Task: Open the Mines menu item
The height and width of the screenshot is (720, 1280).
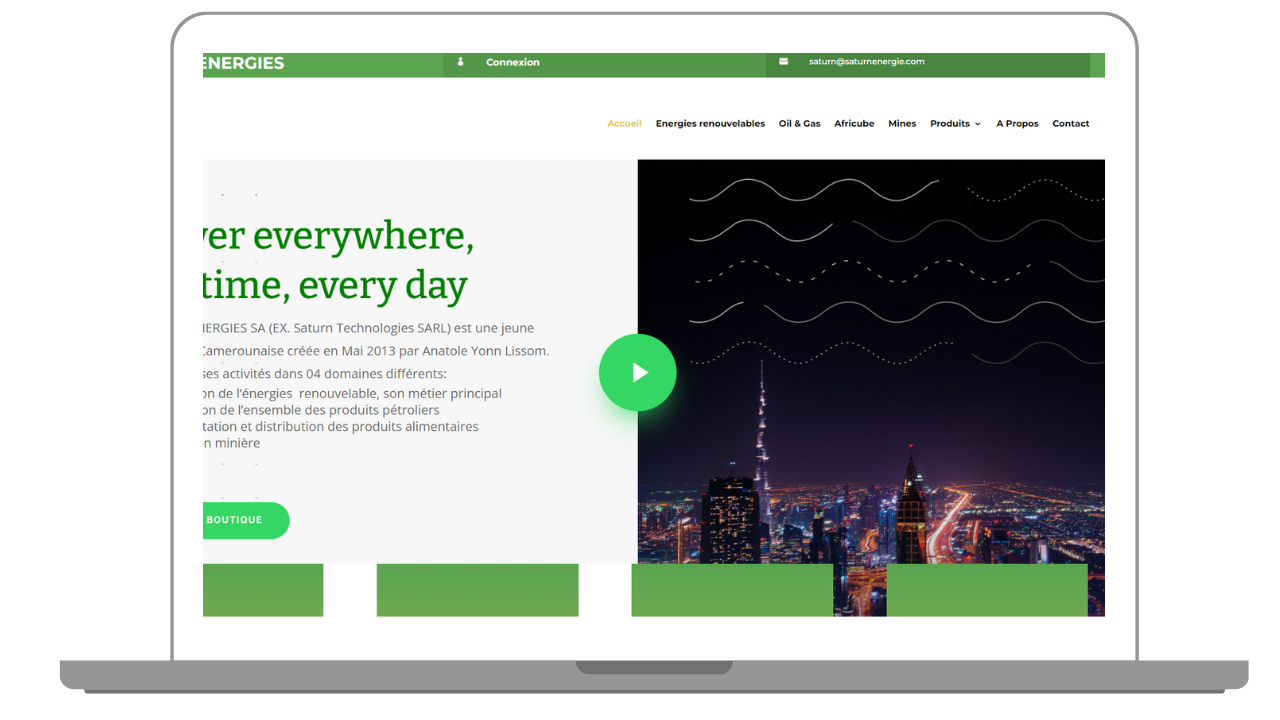Action: (x=902, y=124)
